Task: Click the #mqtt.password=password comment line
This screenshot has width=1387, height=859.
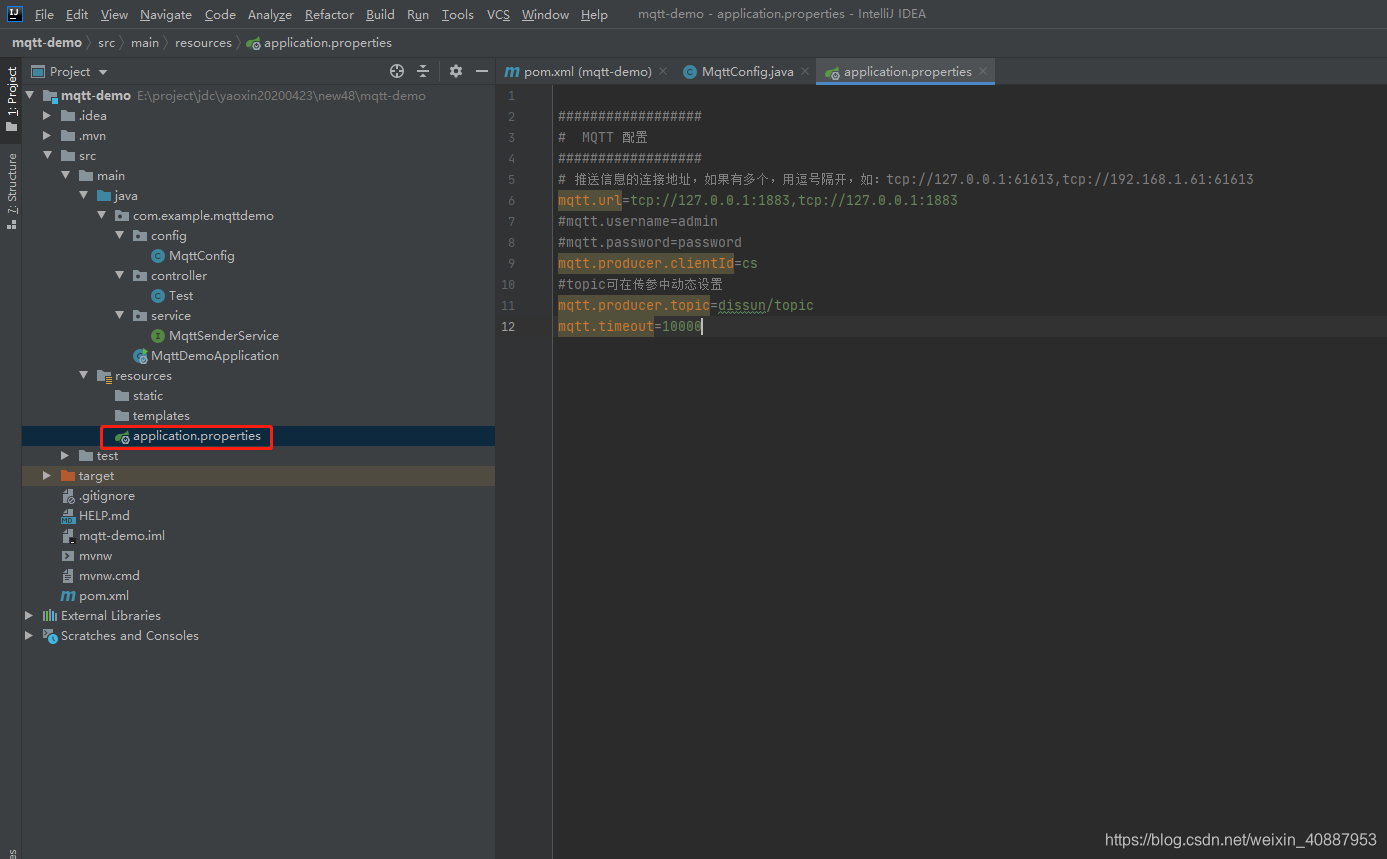Action: [x=650, y=242]
